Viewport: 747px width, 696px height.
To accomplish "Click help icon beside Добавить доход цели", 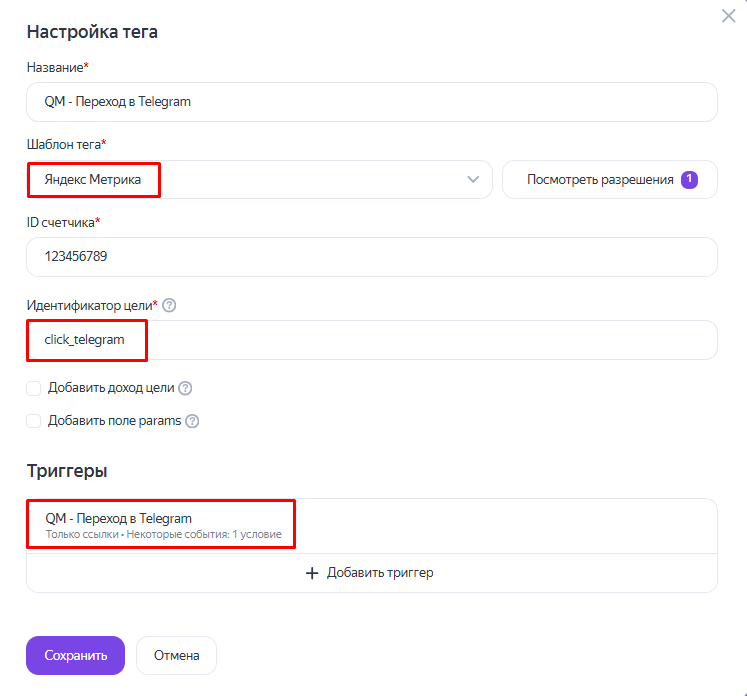I will click(x=185, y=388).
